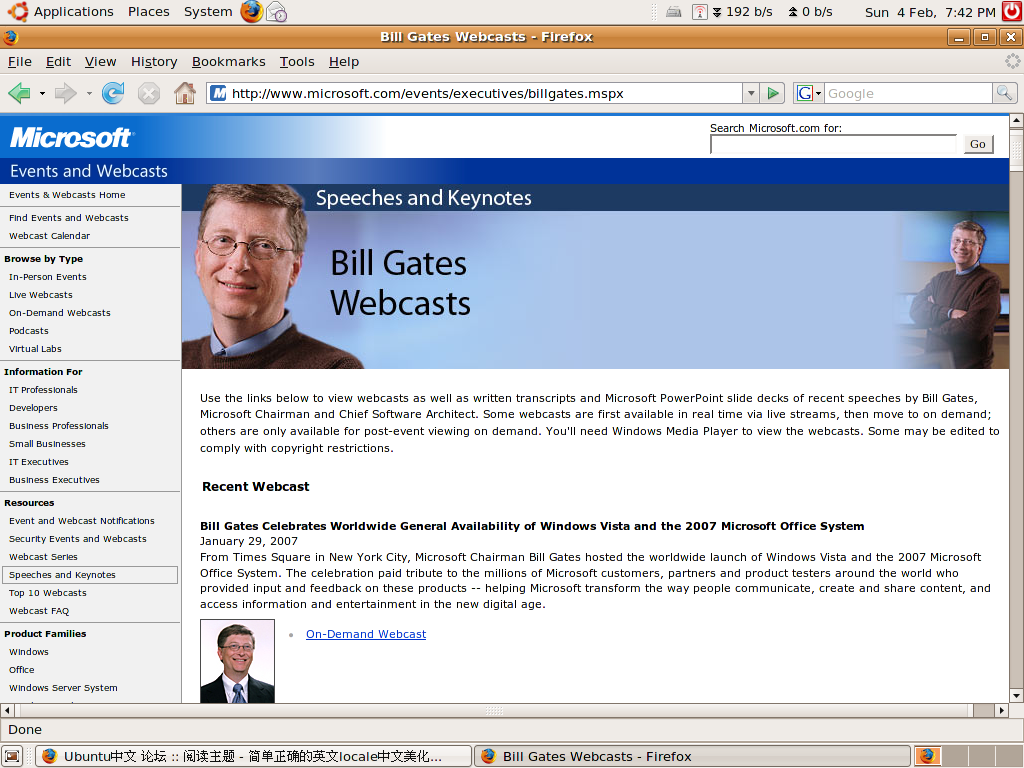1024x768 pixels.
Task: Reload the current page
Action: click(x=113, y=93)
